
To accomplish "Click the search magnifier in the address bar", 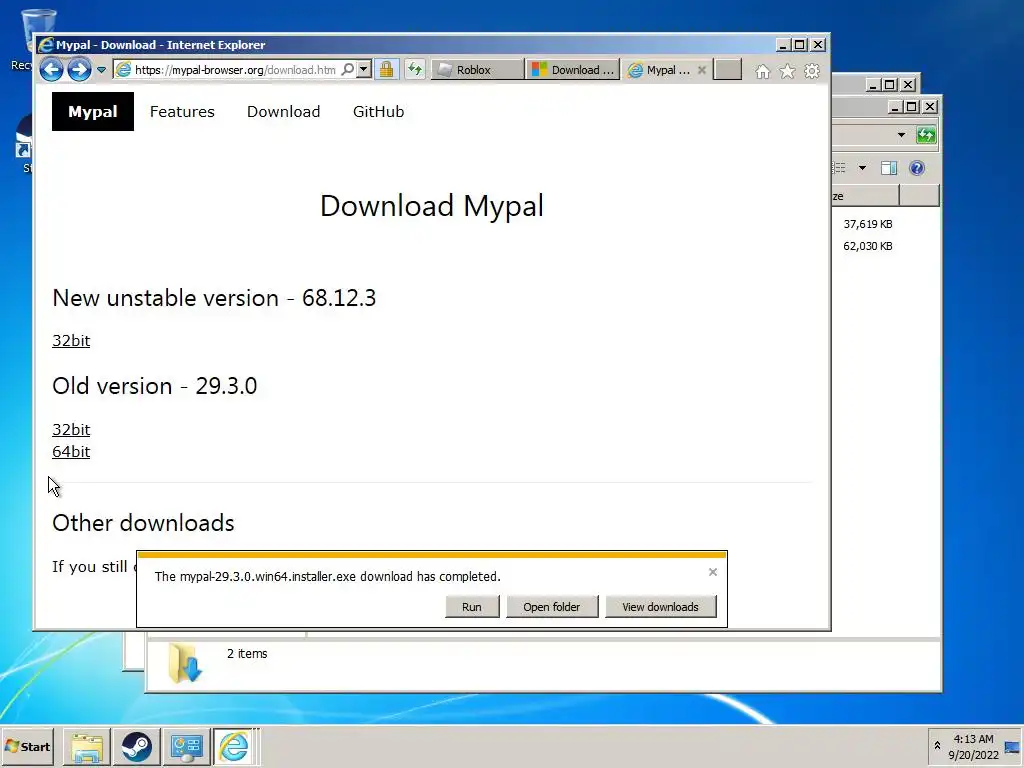I will pyautogui.click(x=348, y=69).
